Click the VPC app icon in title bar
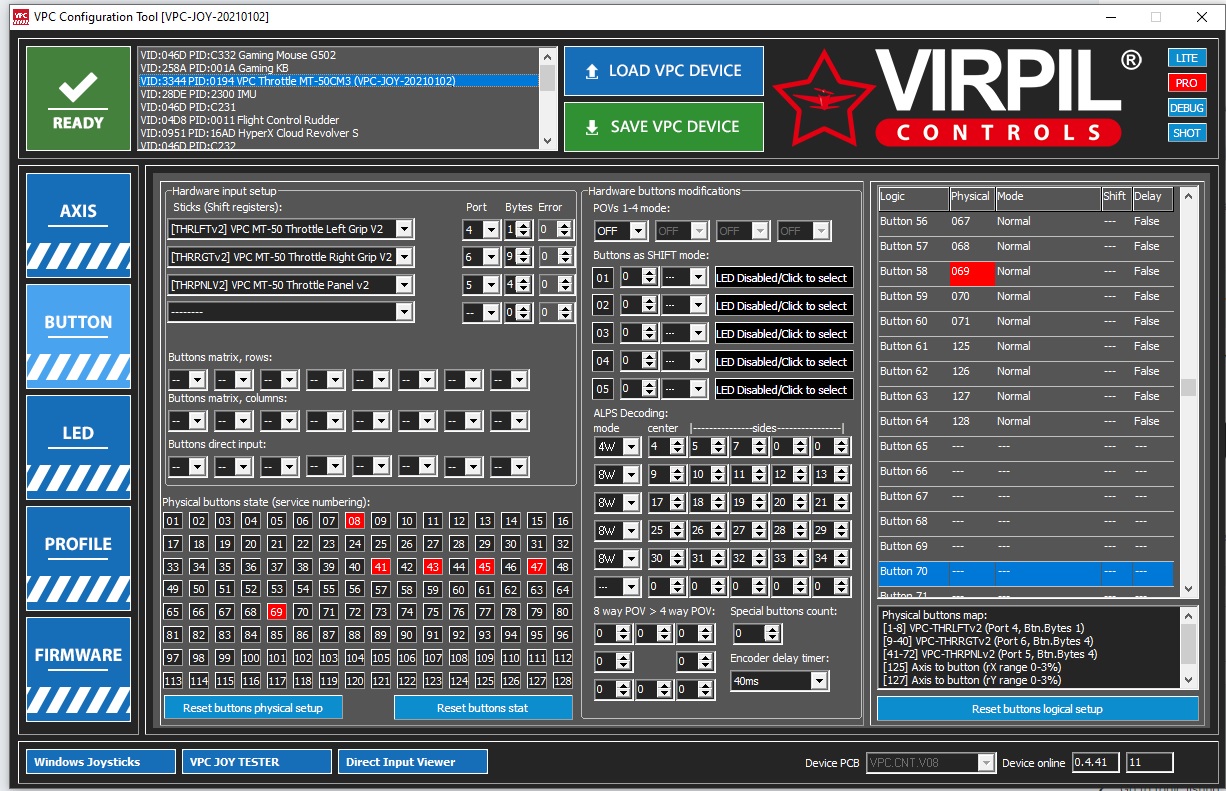 point(19,17)
